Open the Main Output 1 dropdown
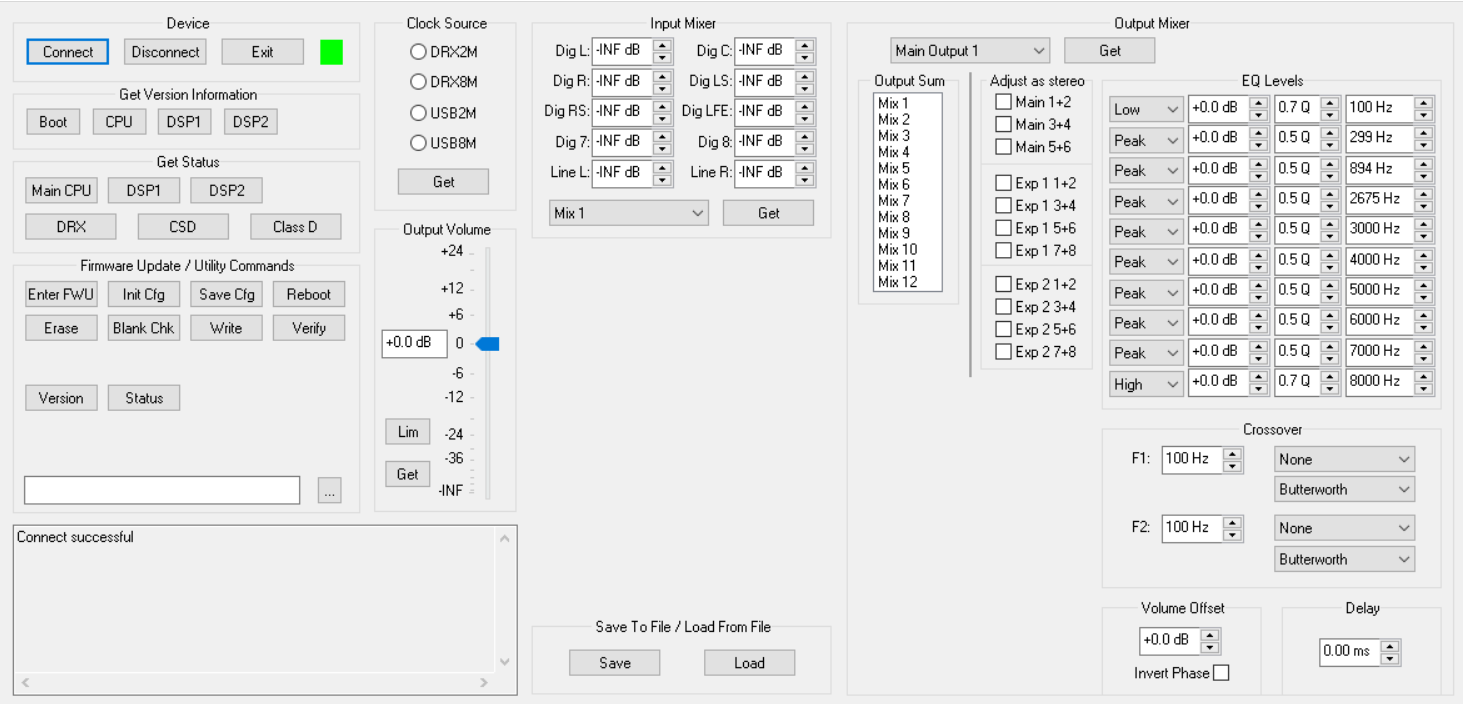The image size is (1463, 704). click(968, 50)
